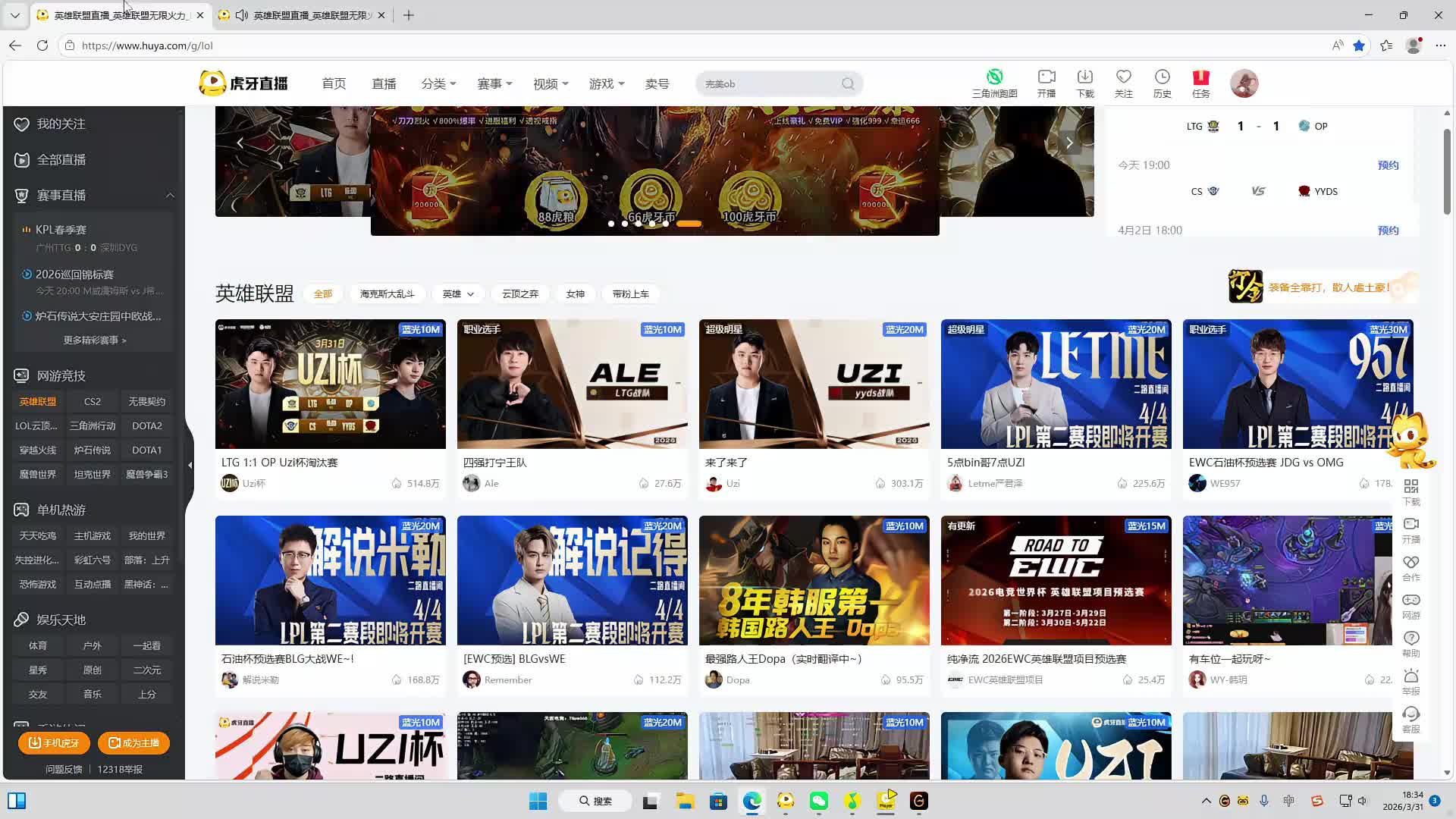Open the 开播 camera icon in header
The height and width of the screenshot is (819, 1456).
[1046, 77]
